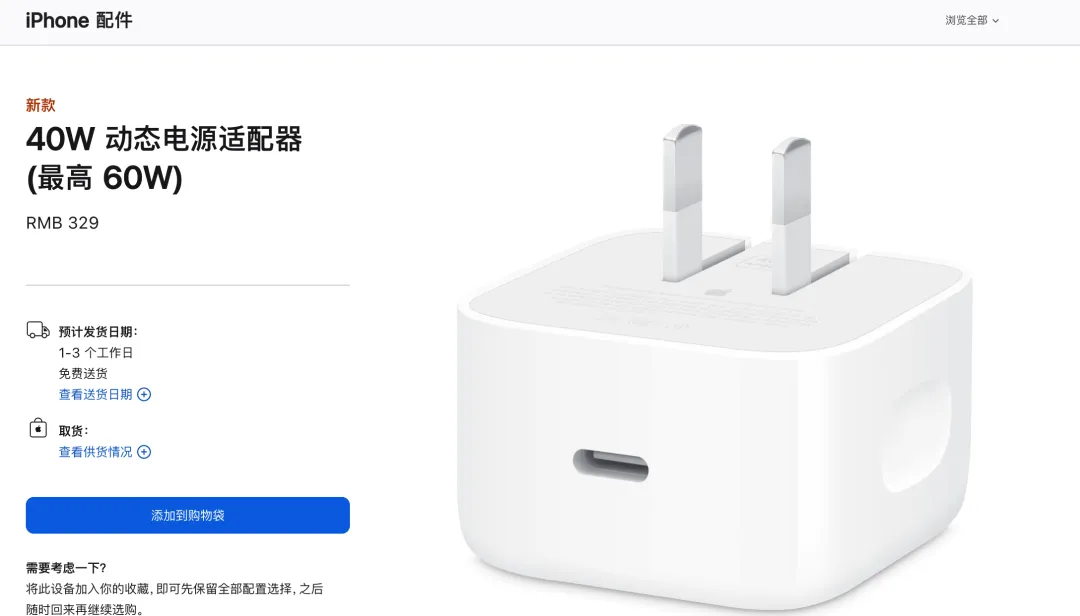Screen dimensions: 1080x616
Task: Add the adapter with 添加到购物袋
Action: pyautogui.click(x=187, y=515)
